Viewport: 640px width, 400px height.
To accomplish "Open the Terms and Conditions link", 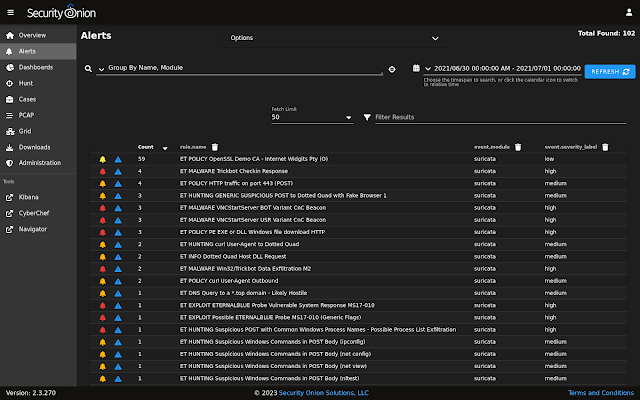I will click(x=601, y=393).
